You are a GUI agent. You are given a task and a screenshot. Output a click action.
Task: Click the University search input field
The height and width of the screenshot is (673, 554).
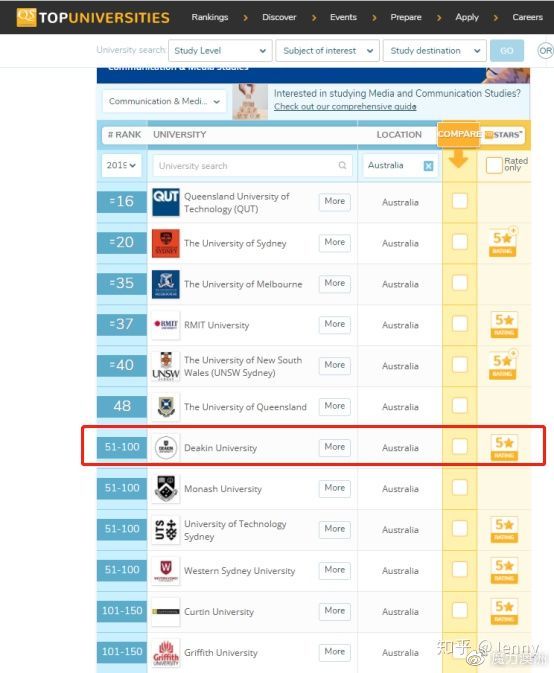(x=252, y=166)
